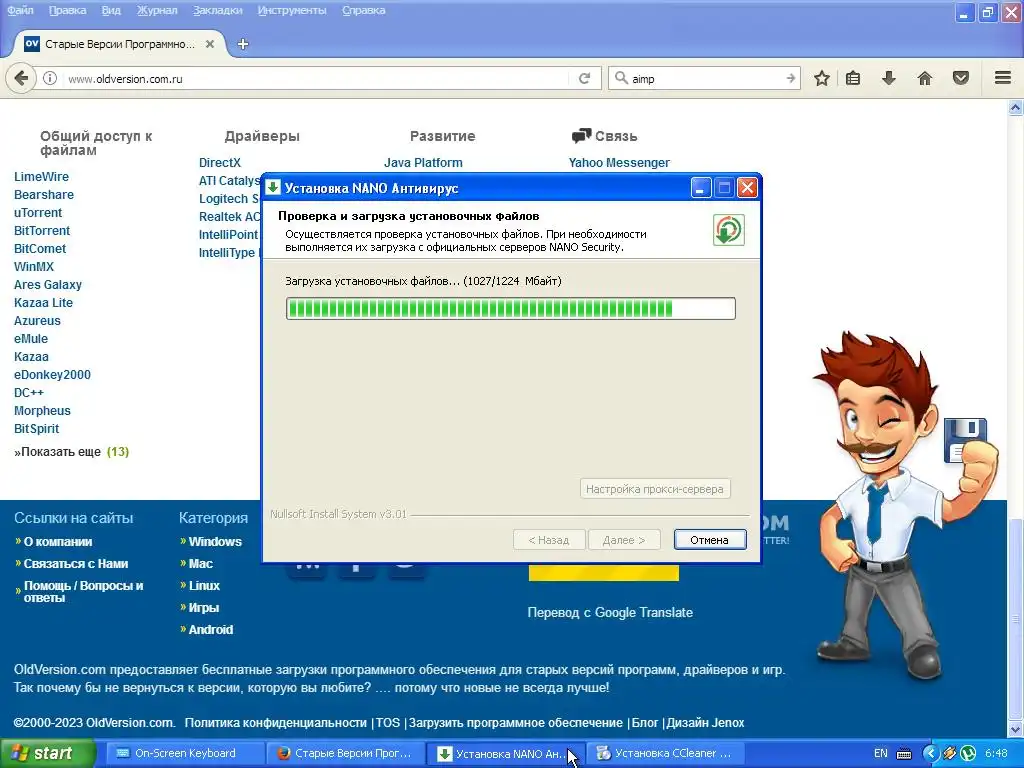
Task: Open the LimeWire link
Action: tap(41, 177)
